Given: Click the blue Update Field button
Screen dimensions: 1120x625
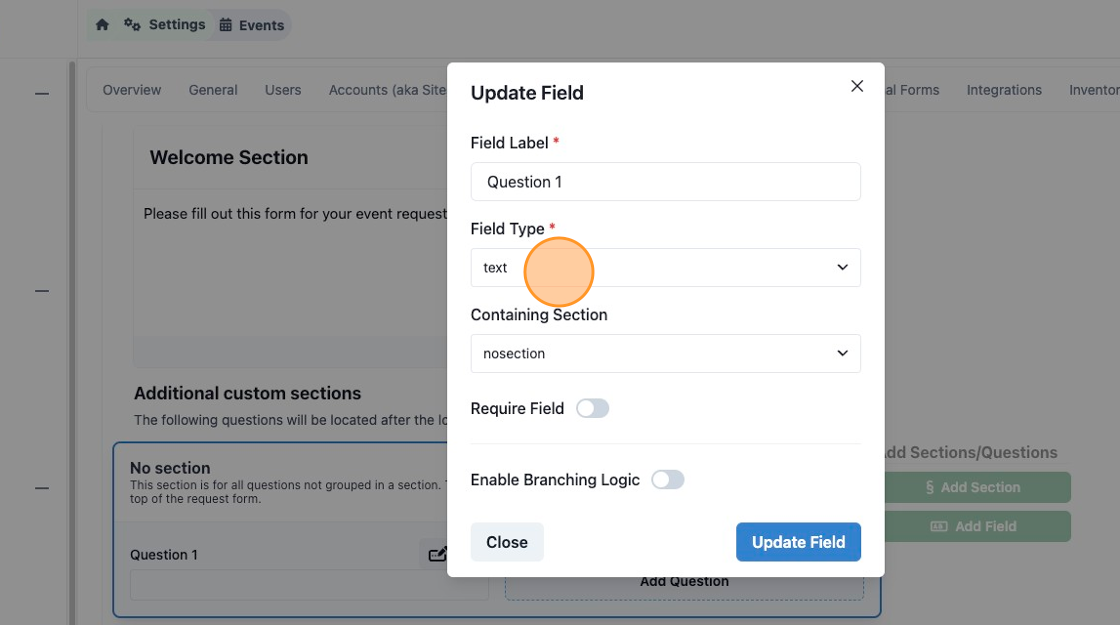Looking at the screenshot, I should 798,542.
